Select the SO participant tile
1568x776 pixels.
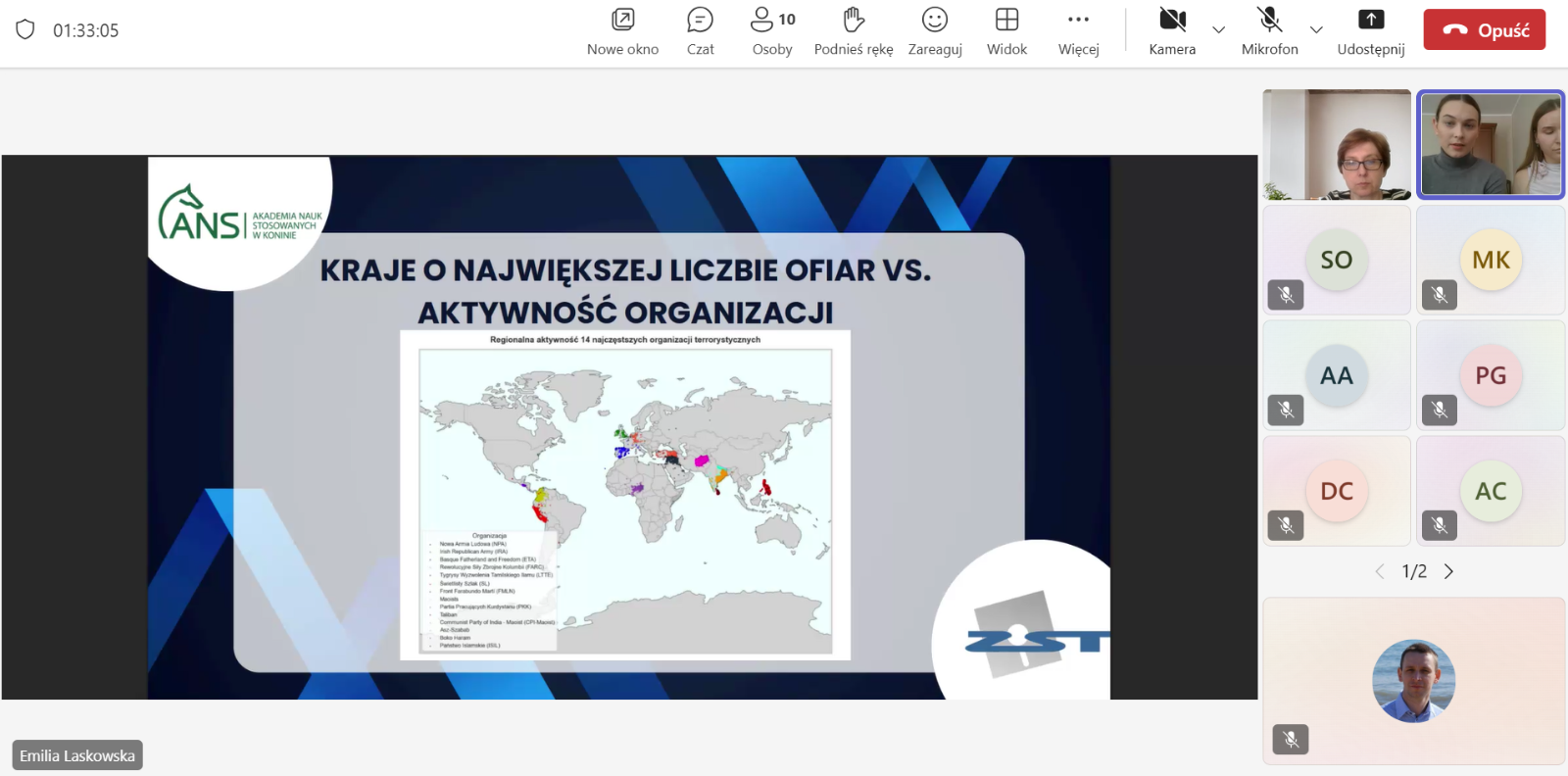tap(1337, 260)
